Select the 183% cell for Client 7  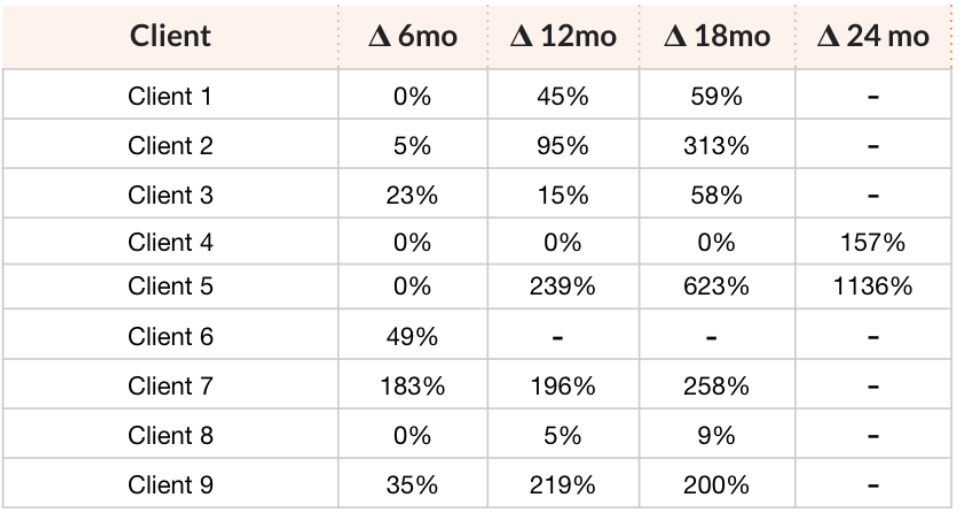(x=413, y=387)
